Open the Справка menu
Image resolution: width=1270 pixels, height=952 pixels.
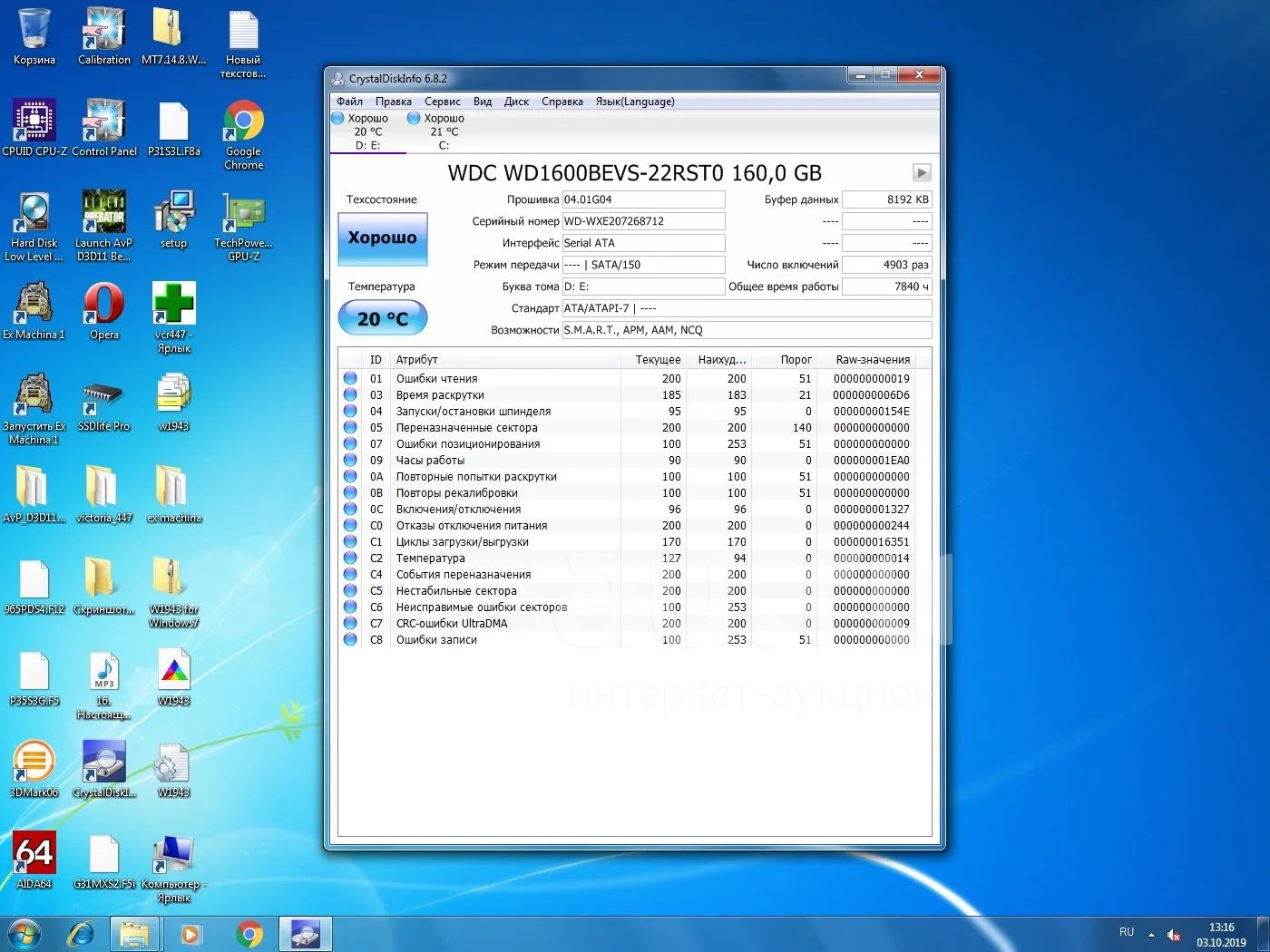coord(562,102)
